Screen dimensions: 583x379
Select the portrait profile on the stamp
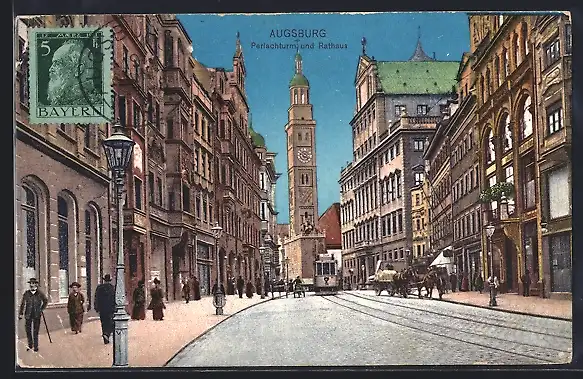coord(70,72)
